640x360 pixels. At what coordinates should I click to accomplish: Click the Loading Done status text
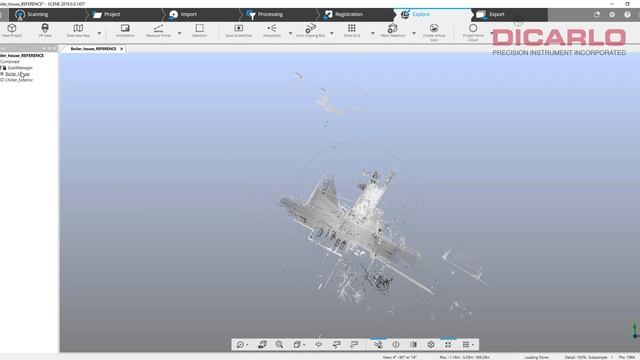click(x=536, y=357)
